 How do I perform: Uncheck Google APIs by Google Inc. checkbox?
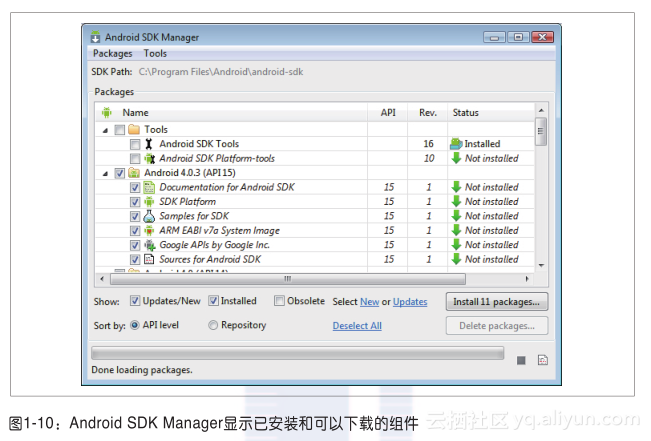click(135, 245)
